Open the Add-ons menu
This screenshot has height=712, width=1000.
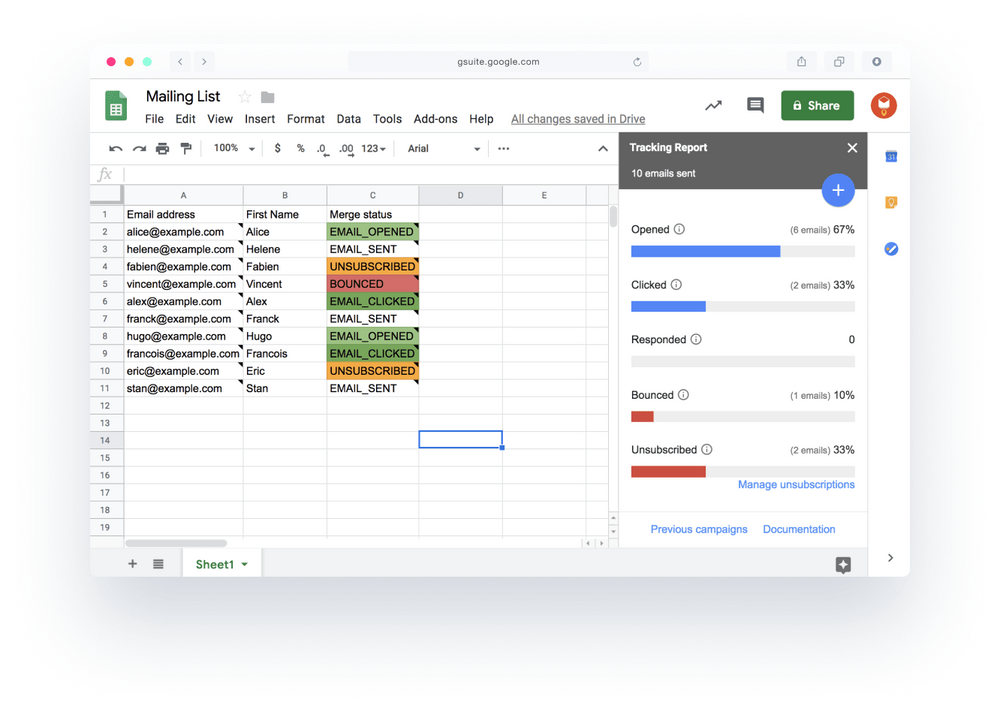pyautogui.click(x=435, y=119)
